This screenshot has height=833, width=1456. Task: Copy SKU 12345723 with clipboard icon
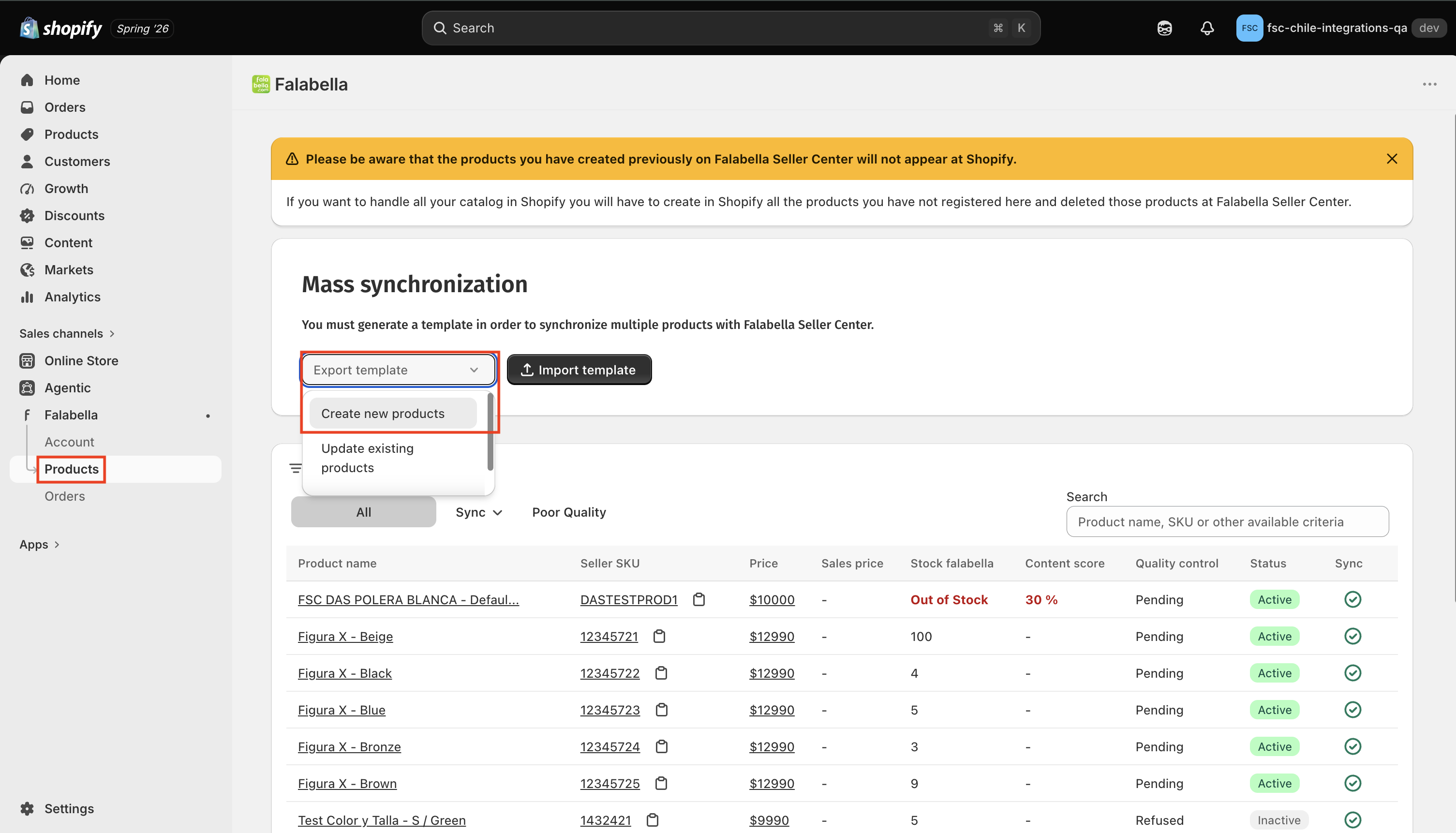tap(661, 710)
